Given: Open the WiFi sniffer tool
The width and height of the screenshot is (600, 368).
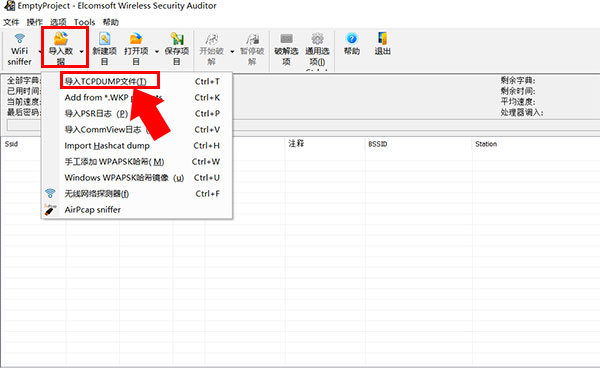Looking at the screenshot, I should pos(19,50).
